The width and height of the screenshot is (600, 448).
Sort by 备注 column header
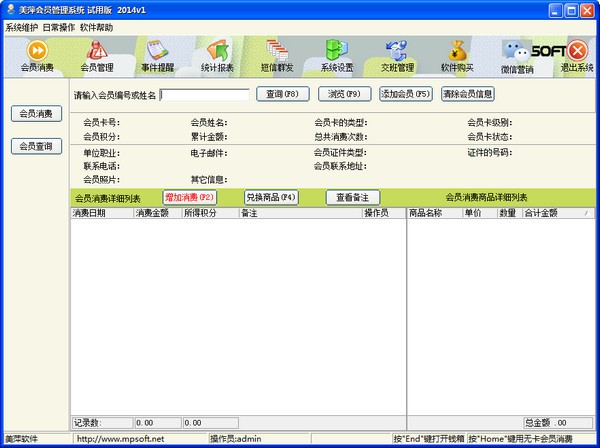tap(300, 213)
